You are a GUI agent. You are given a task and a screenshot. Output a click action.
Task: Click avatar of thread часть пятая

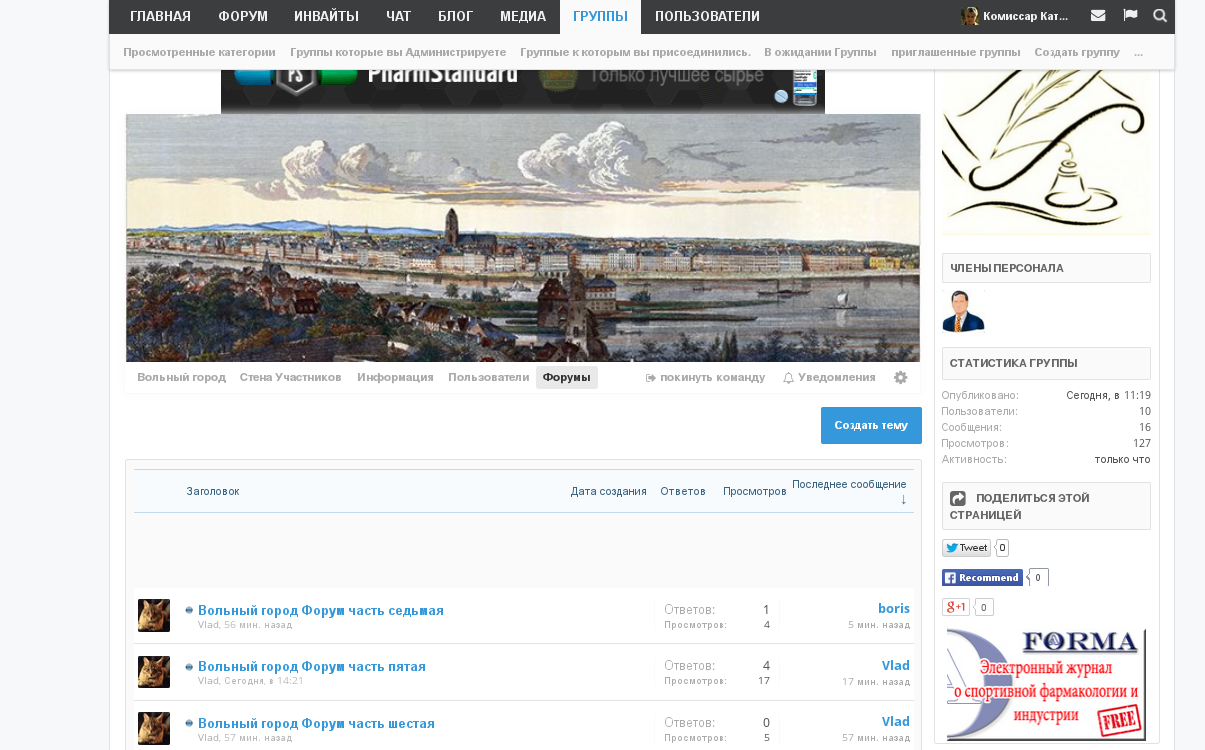(154, 672)
